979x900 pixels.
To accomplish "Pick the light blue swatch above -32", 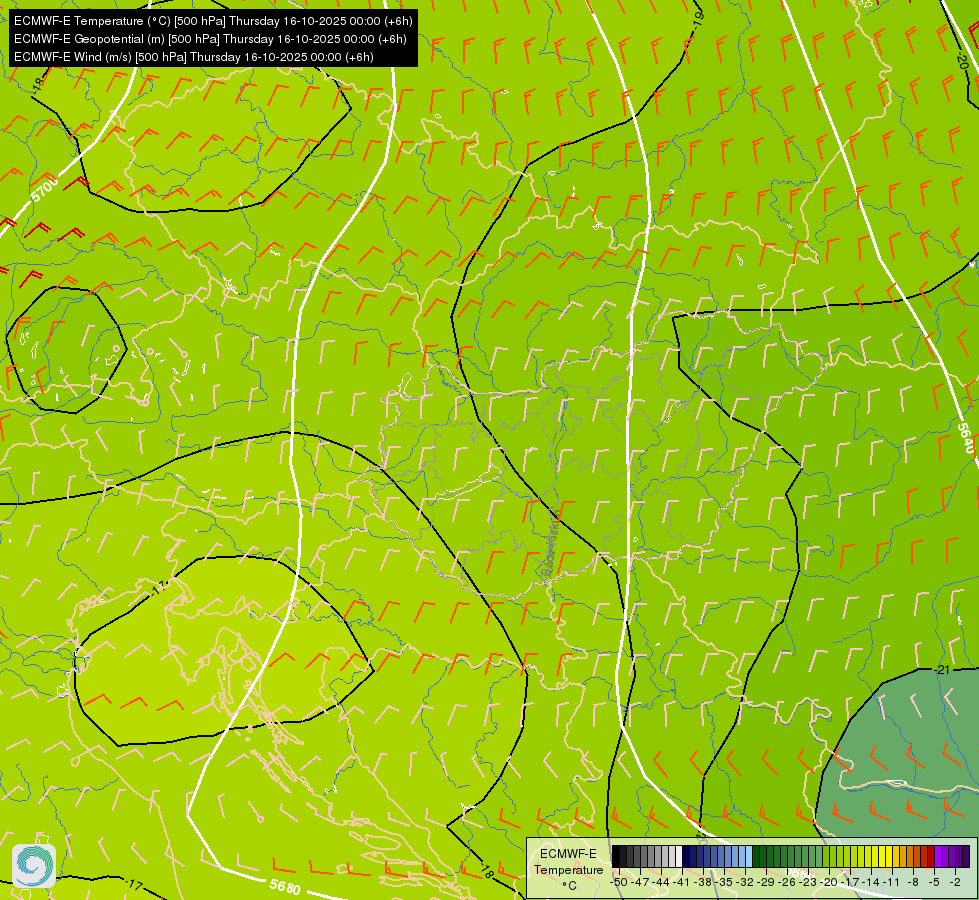I will click(x=749, y=856).
